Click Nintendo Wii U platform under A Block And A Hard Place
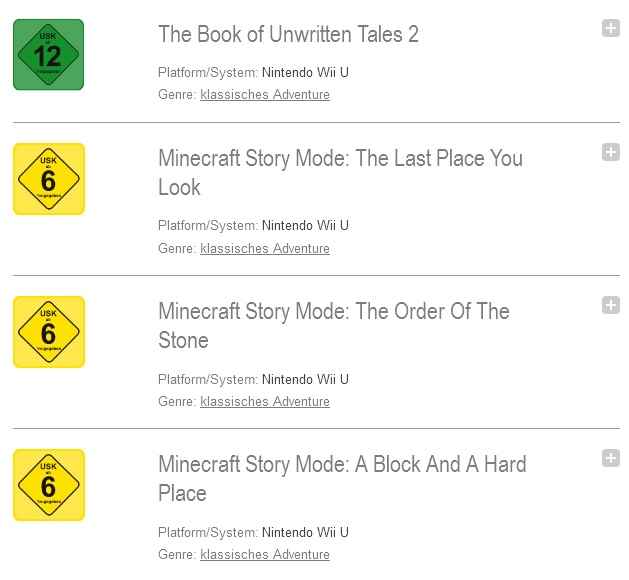 305,532
